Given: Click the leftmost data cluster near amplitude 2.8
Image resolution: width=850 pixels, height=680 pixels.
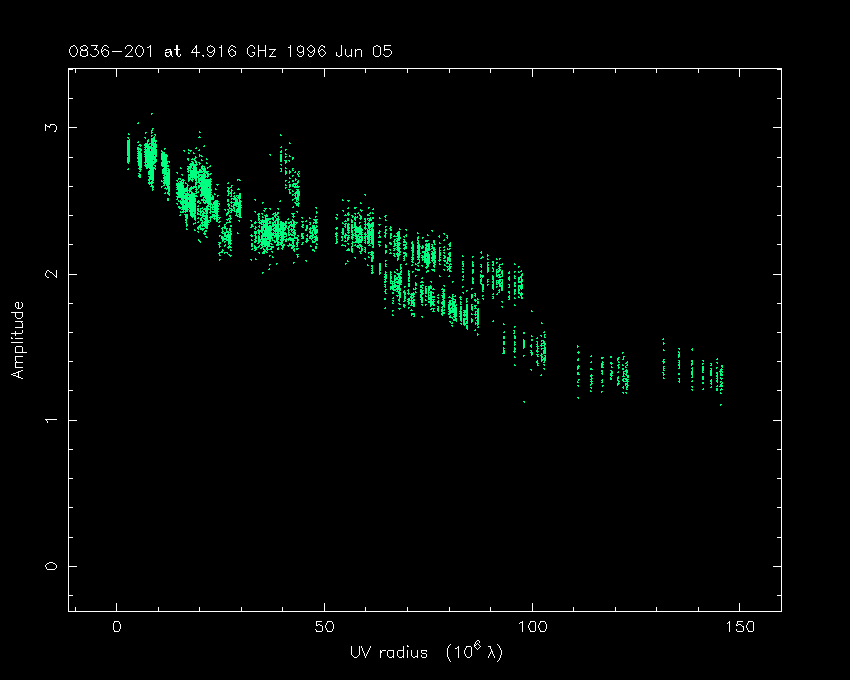Looking at the screenshot, I should pos(129,151).
